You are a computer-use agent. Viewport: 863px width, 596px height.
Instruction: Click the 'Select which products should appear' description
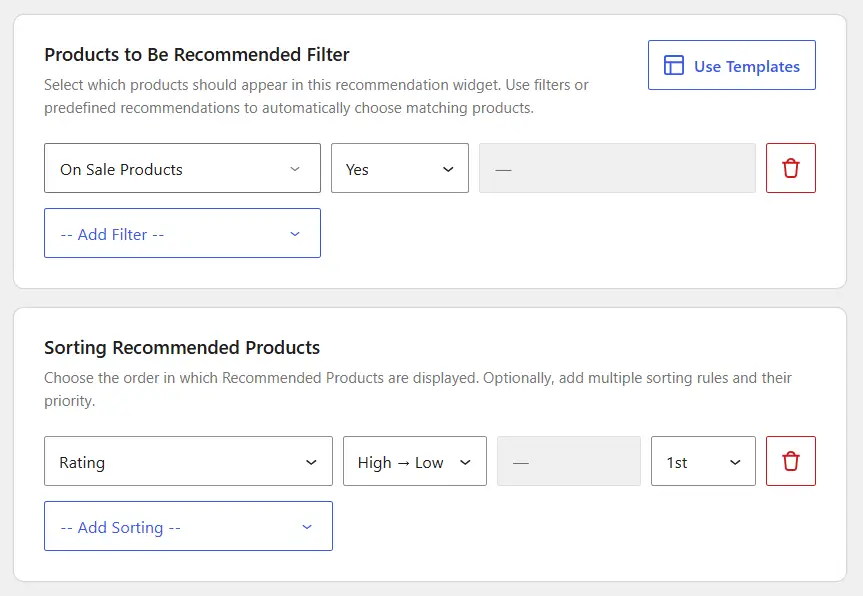[316, 96]
